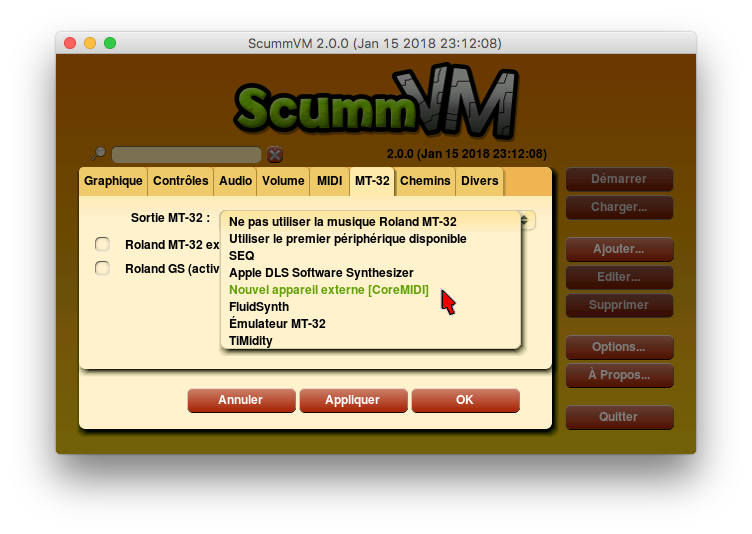Open the Divers tab
The height and width of the screenshot is (534, 752).
tap(480, 181)
